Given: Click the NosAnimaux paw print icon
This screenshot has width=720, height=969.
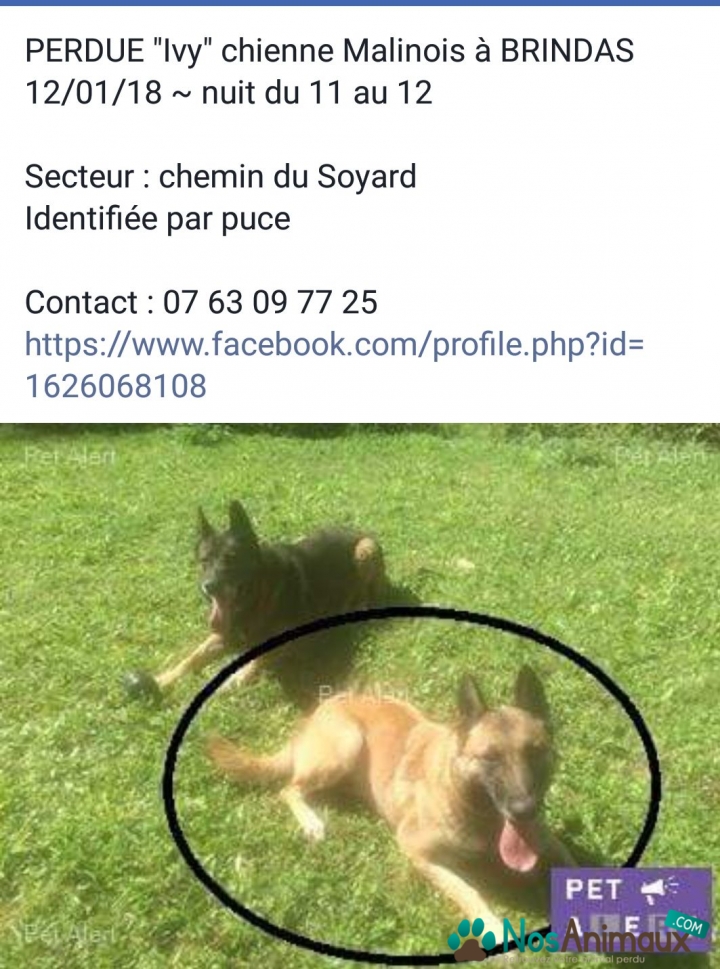Looking at the screenshot, I should tap(472, 940).
